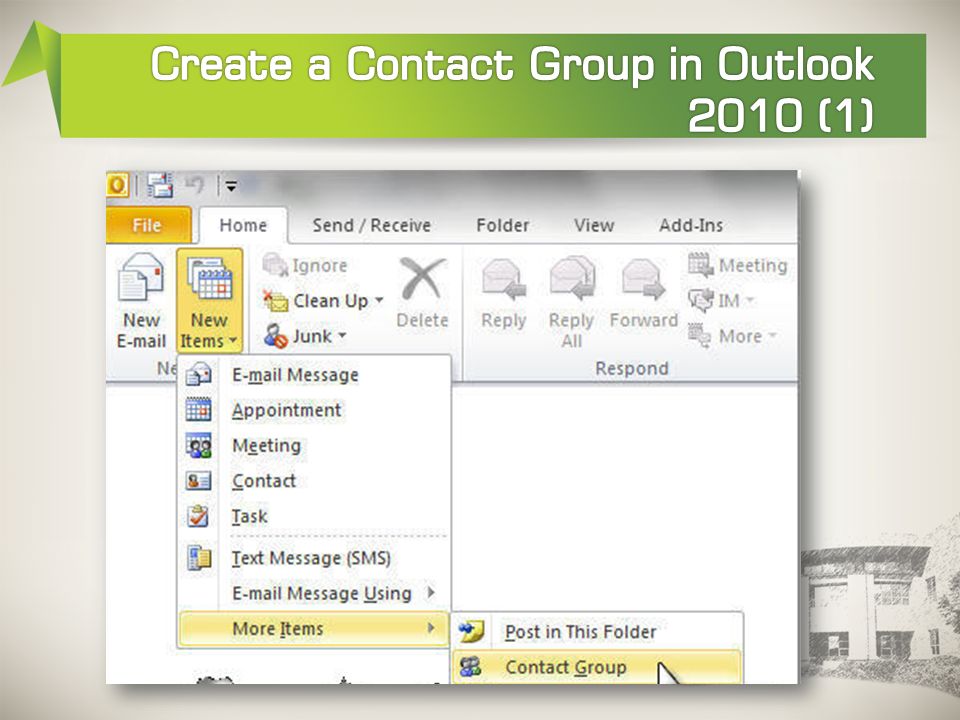Click the E-mail Message menu icon
The height and width of the screenshot is (720, 960).
click(x=198, y=374)
